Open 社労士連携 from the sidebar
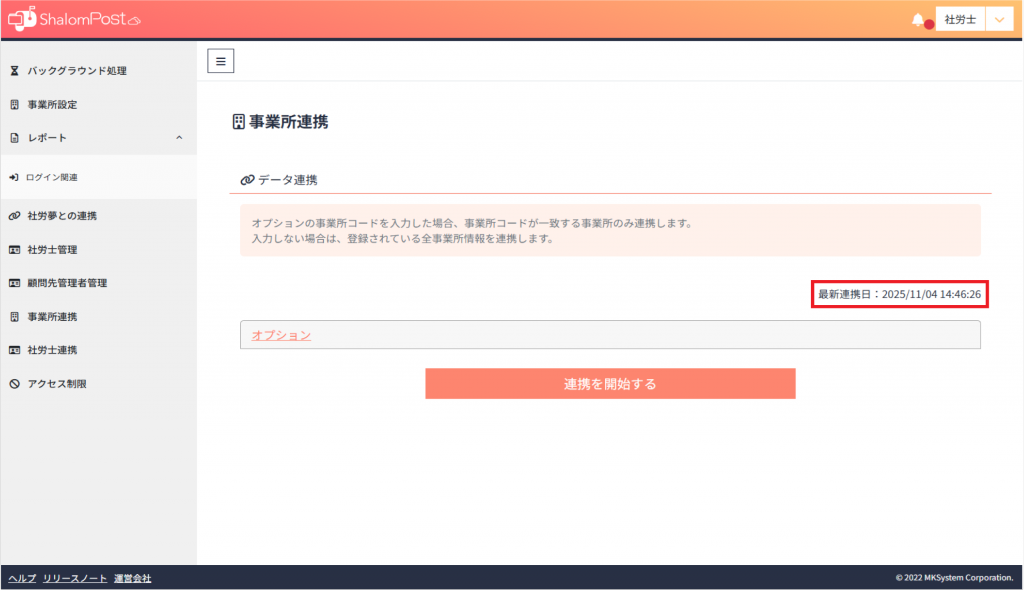This screenshot has height=590, width=1024. (x=52, y=350)
